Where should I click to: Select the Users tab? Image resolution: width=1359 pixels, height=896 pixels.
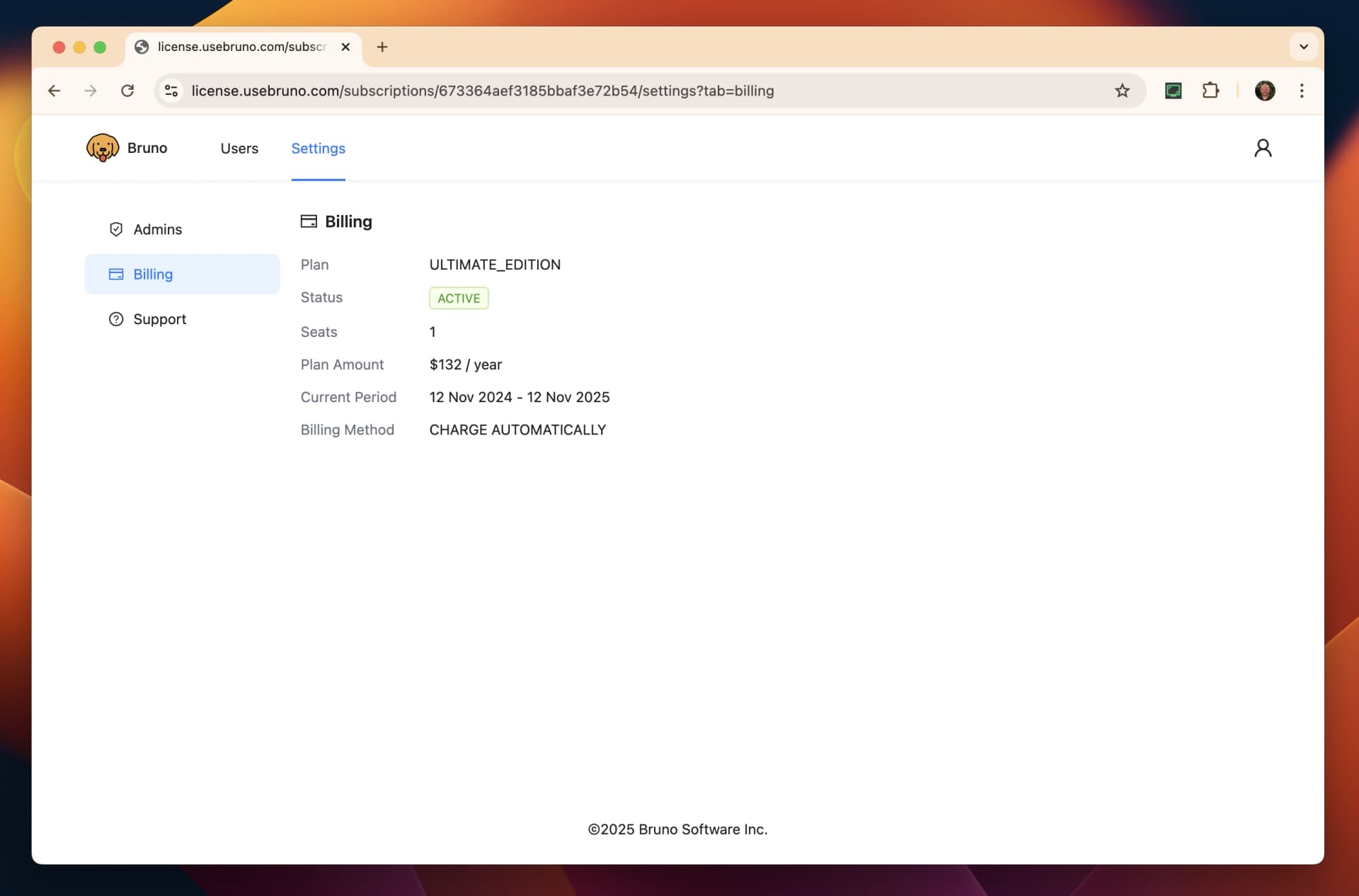point(239,148)
